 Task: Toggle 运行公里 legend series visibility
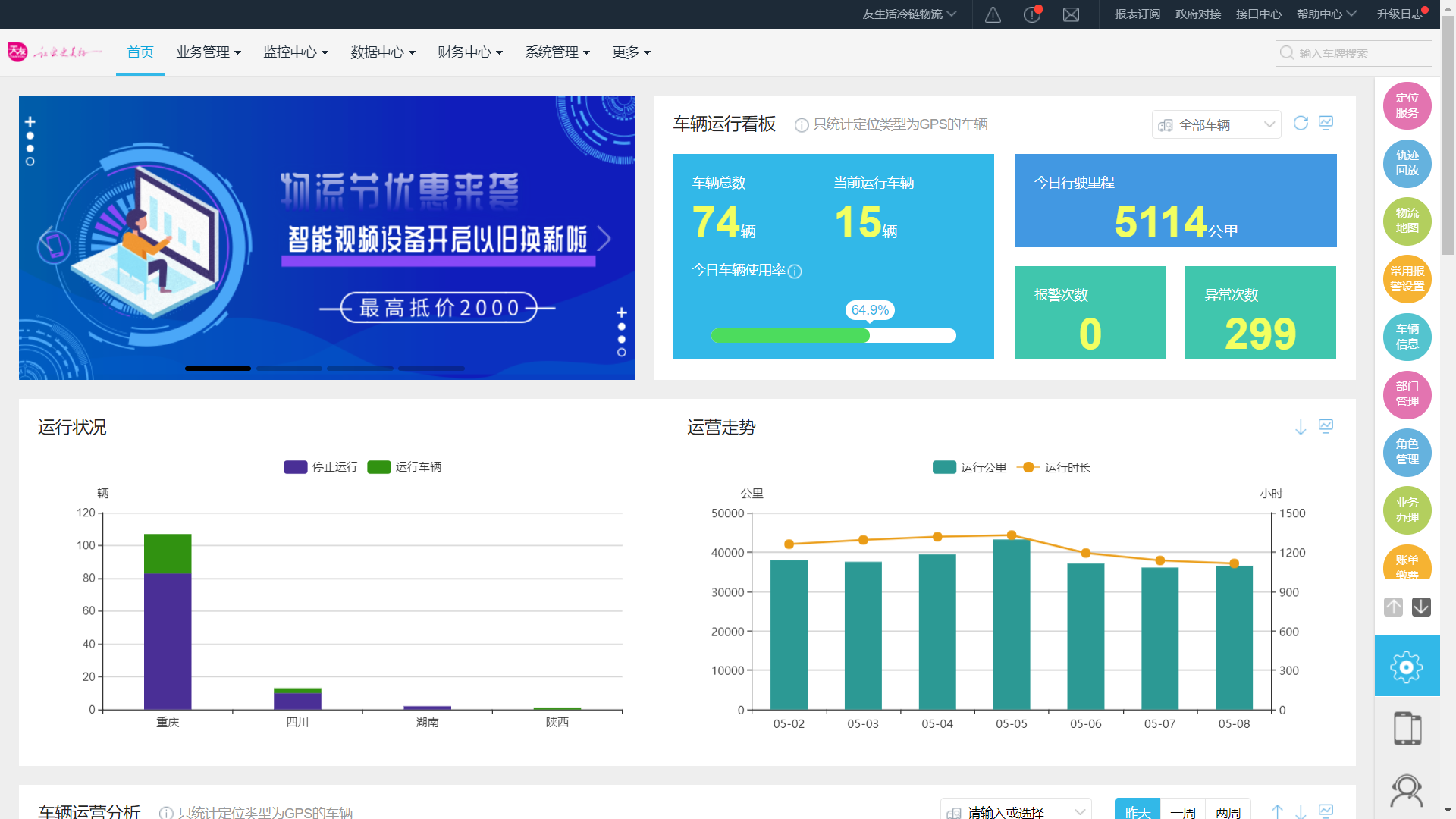(970, 468)
